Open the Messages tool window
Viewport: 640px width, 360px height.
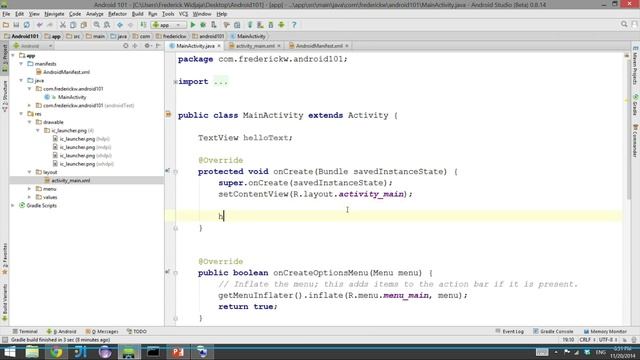click(x=102, y=331)
